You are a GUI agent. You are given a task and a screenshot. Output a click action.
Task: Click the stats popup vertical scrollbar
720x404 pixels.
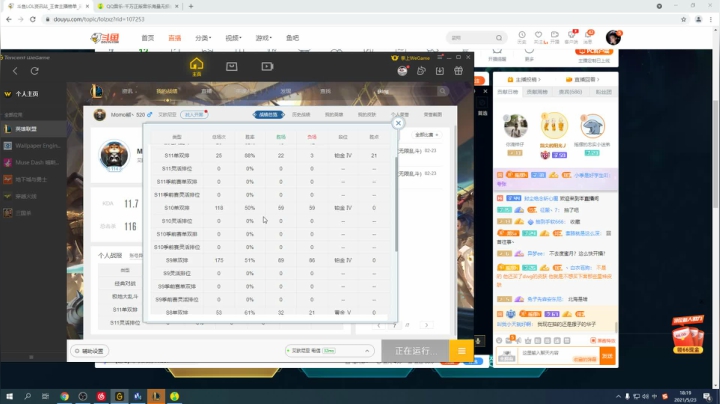coord(396,204)
